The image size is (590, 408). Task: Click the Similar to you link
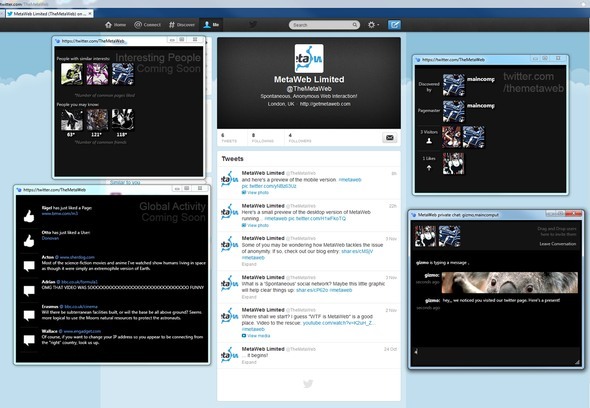125,182
